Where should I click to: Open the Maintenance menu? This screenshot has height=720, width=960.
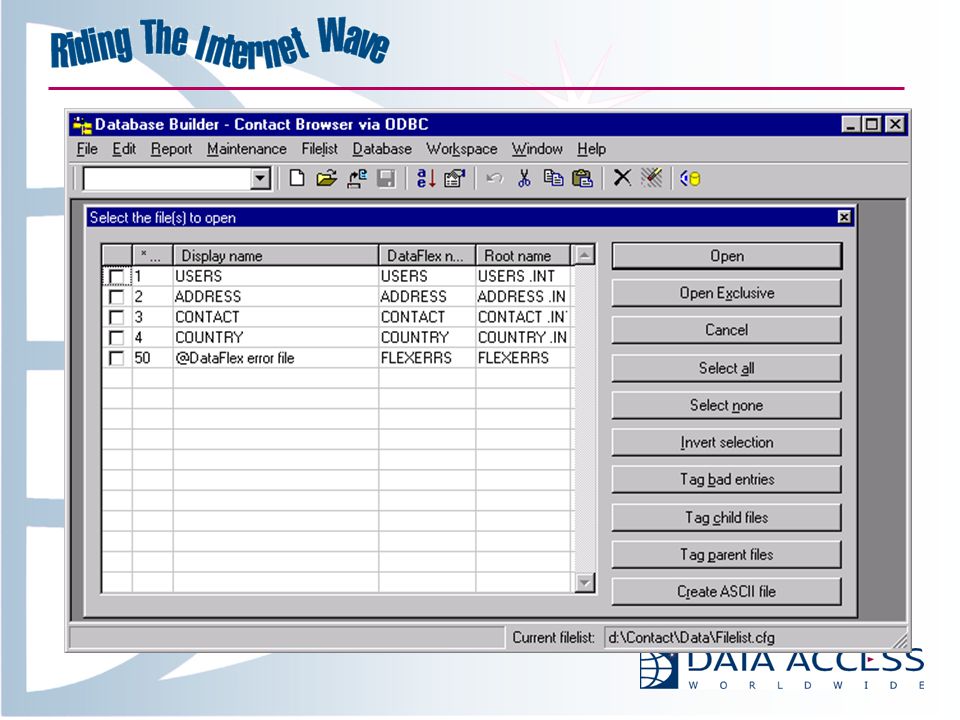tap(247, 149)
